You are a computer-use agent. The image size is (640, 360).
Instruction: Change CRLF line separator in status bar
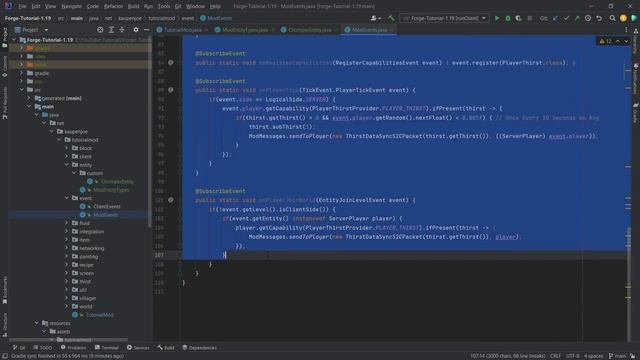pyautogui.click(x=556, y=356)
